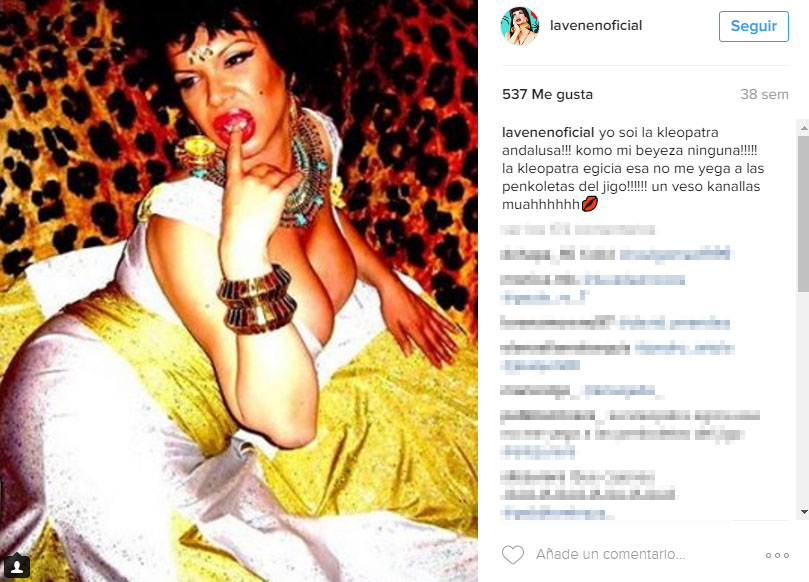Screen dimensions: 809x582
Task: Click the 38 sem timestamp
Action: (764, 94)
